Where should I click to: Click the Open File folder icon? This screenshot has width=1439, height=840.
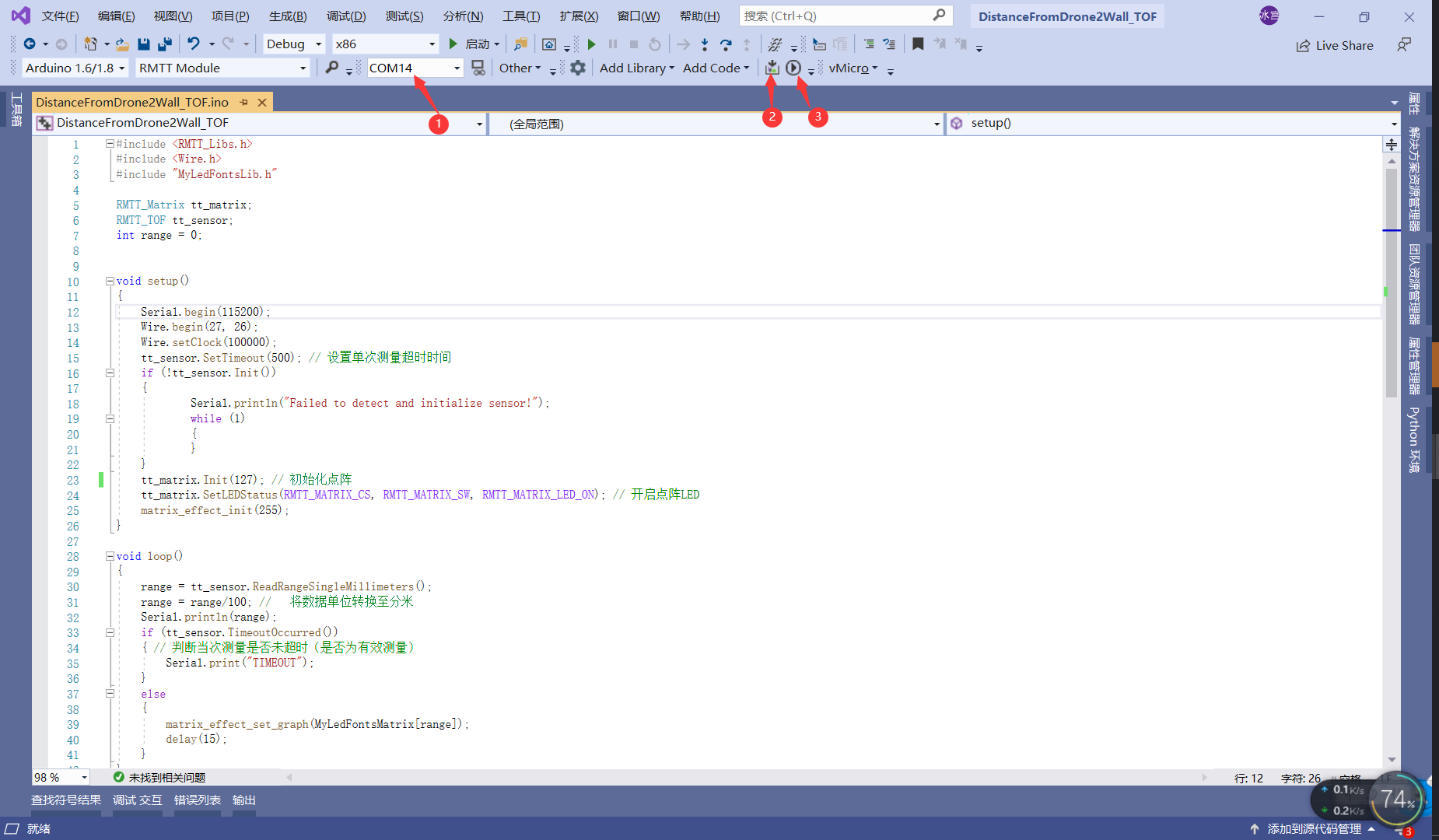pos(122,44)
